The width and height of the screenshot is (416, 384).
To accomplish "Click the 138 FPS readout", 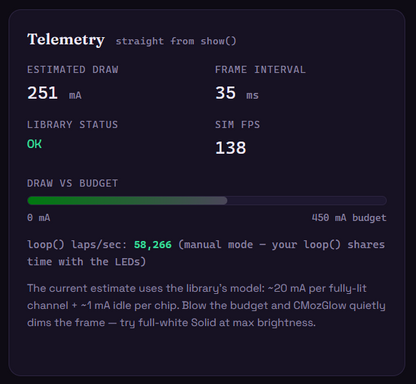I will pyautogui.click(x=231, y=148).
